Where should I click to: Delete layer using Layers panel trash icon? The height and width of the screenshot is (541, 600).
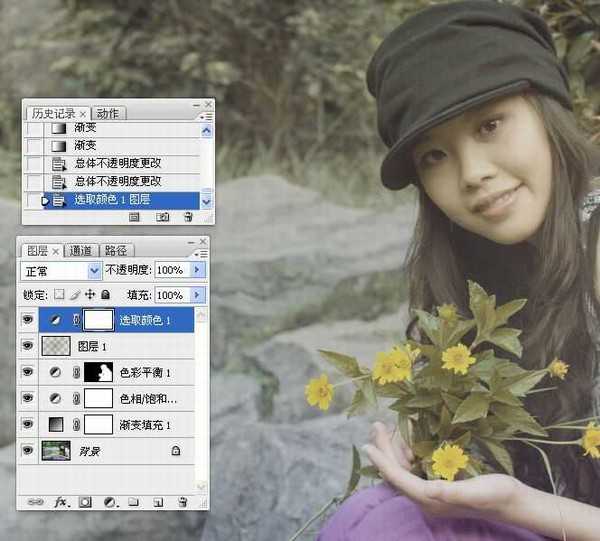(182, 501)
